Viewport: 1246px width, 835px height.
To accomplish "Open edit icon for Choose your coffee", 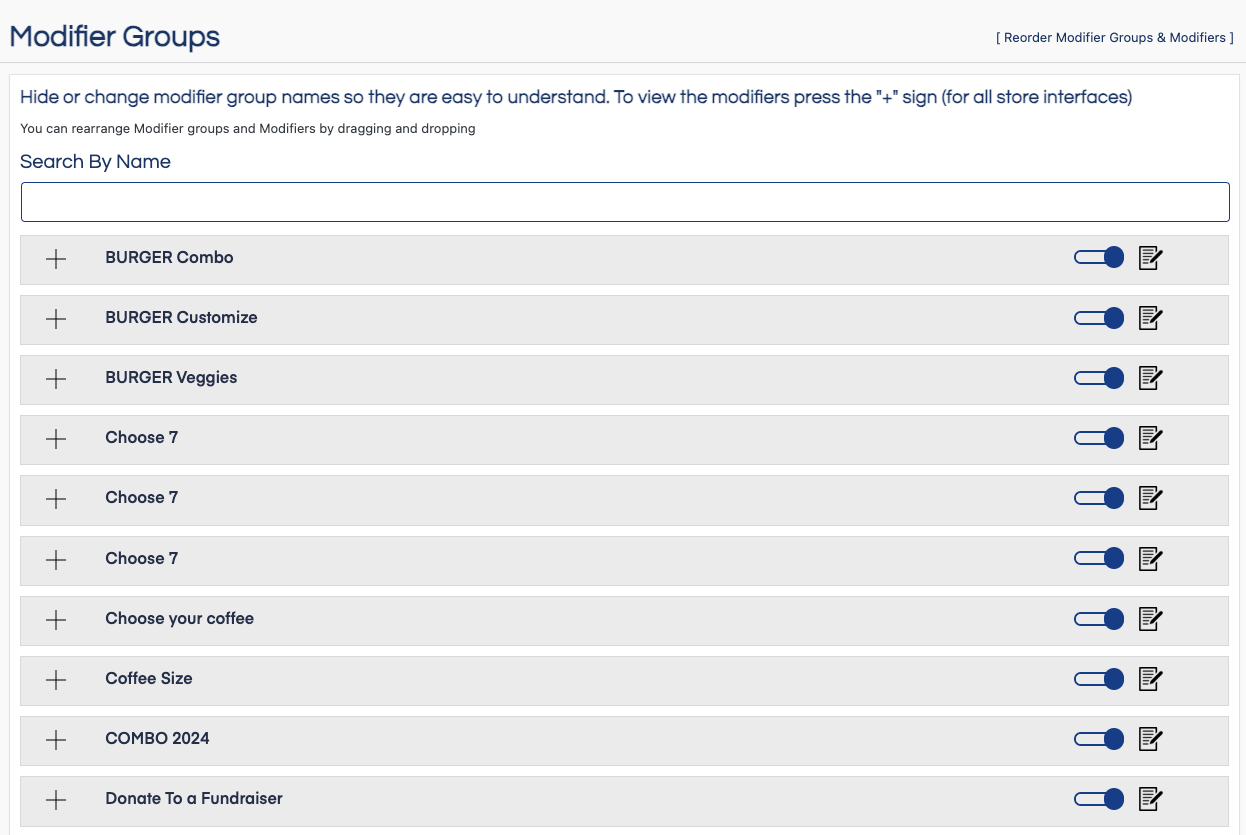I will [x=1150, y=619].
